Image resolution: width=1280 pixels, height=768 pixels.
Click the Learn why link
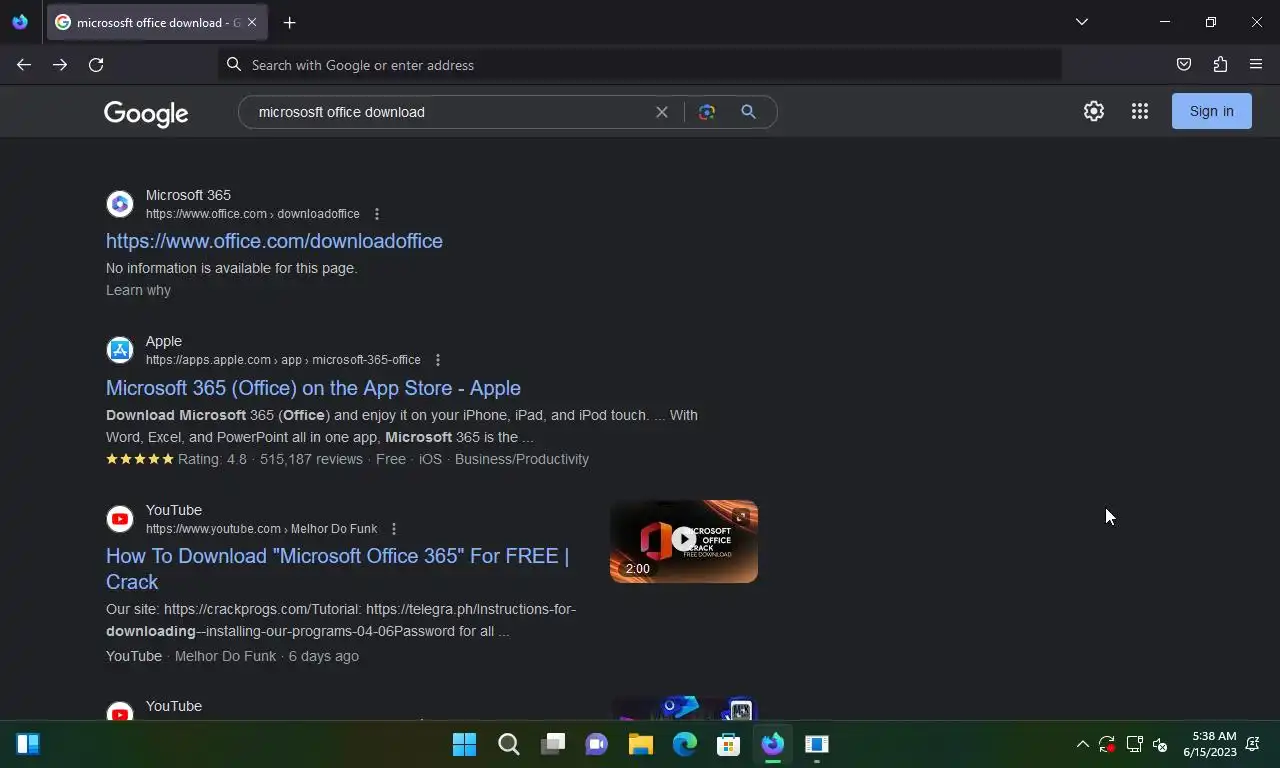click(x=138, y=290)
